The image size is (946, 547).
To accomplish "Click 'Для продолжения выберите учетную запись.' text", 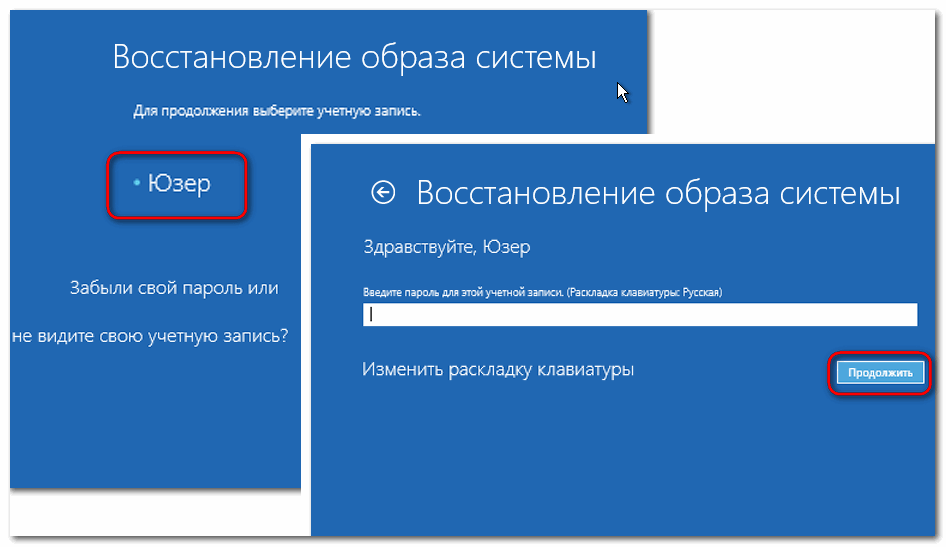I will point(277,111).
